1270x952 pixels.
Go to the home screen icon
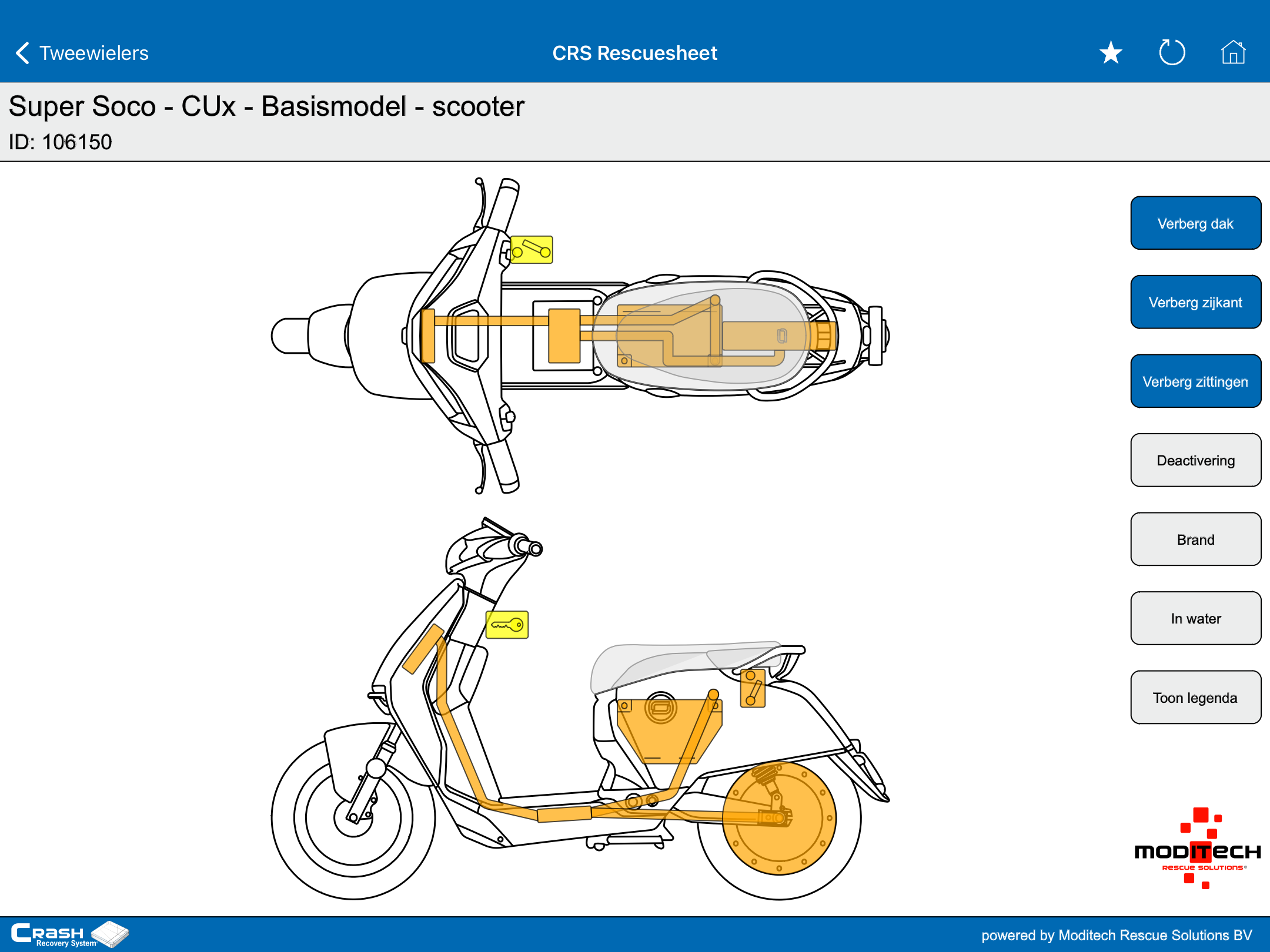click(1233, 53)
